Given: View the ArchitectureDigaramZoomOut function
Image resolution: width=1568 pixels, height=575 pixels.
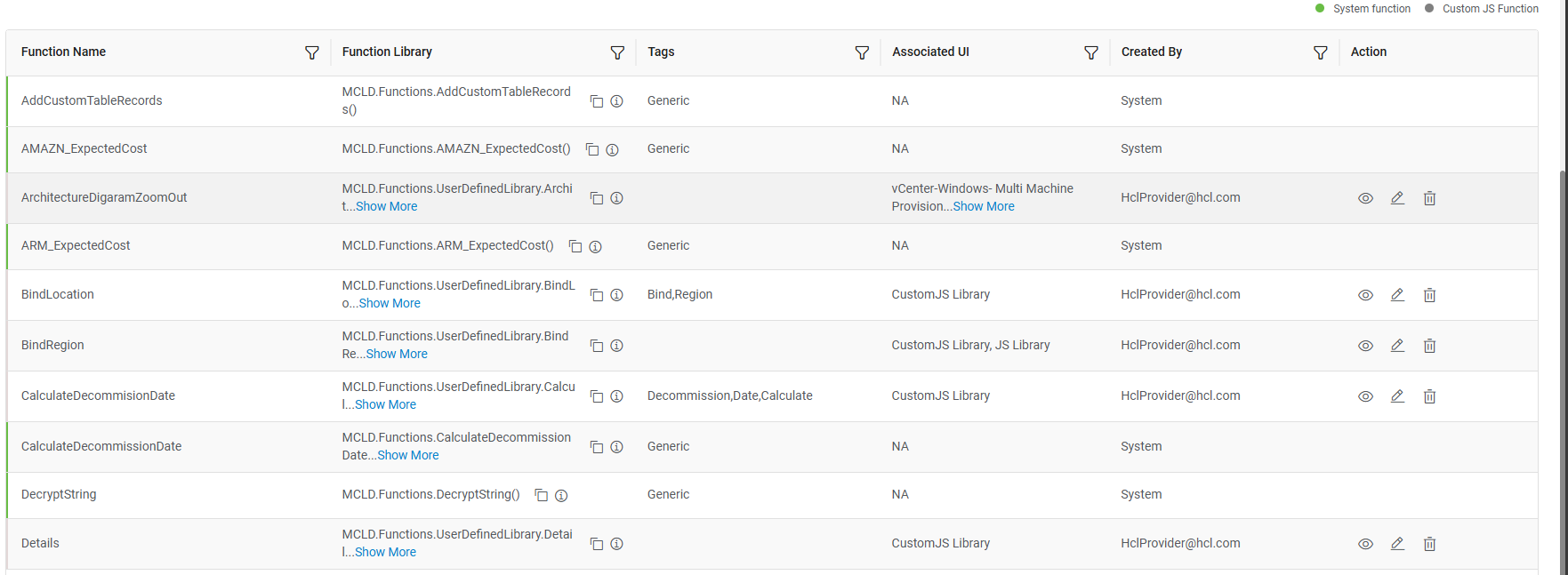Looking at the screenshot, I should click(x=1365, y=198).
